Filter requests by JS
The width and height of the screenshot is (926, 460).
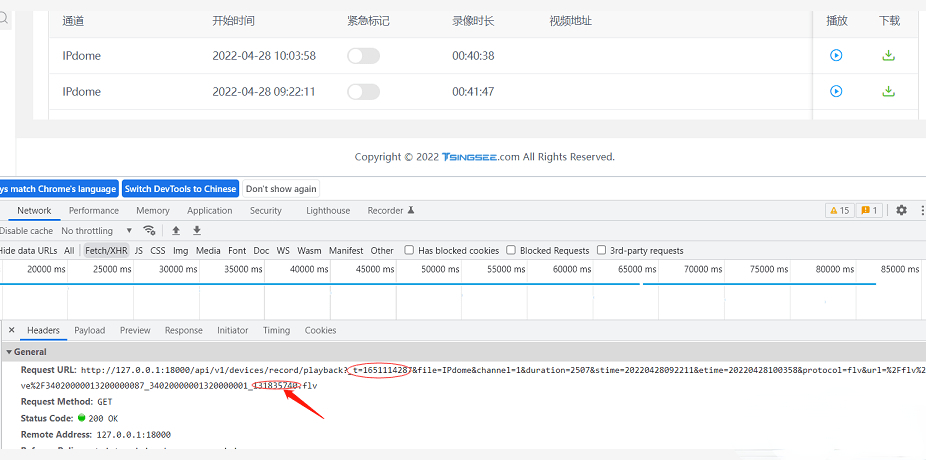point(139,251)
